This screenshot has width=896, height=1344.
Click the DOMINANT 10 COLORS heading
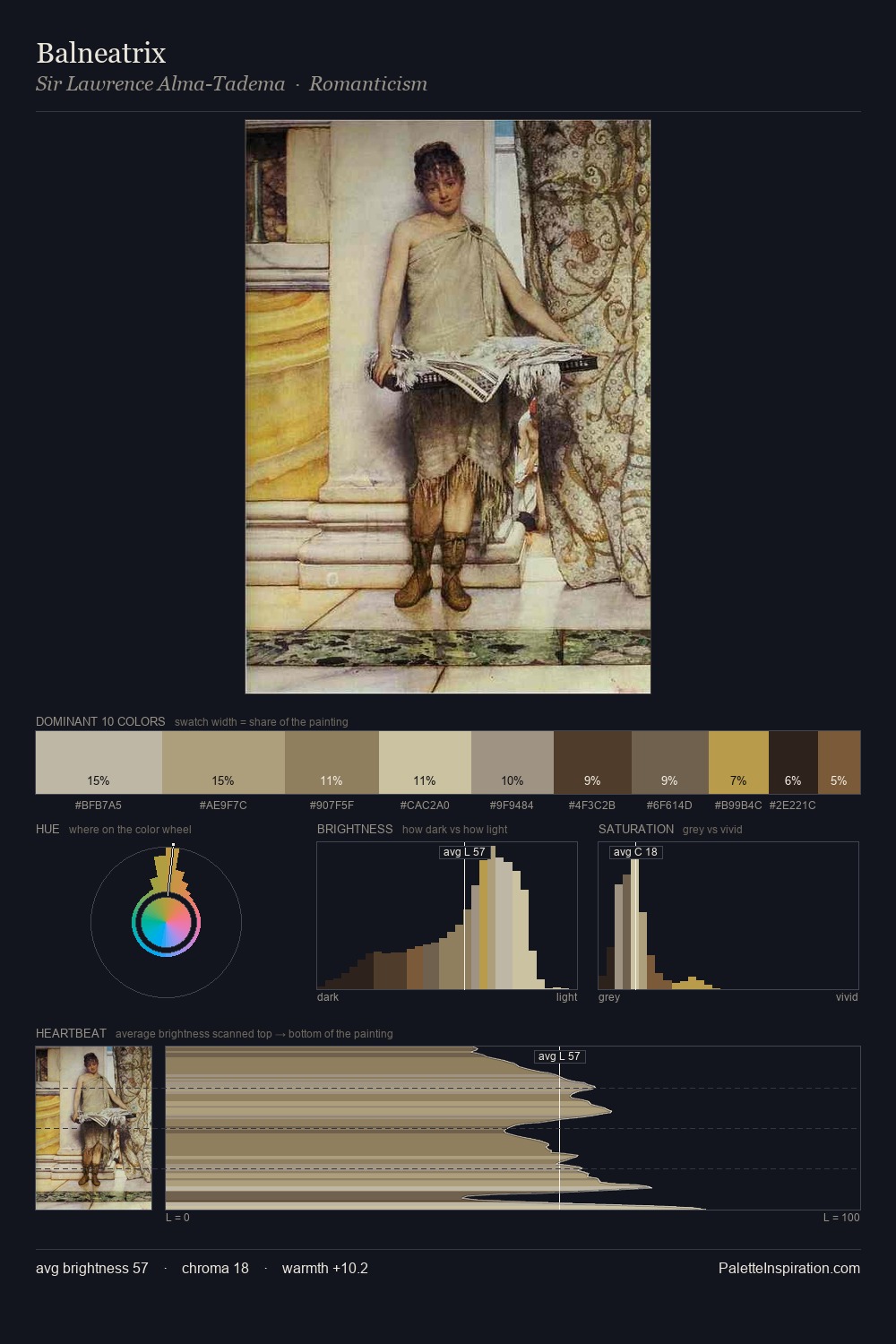[100, 721]
